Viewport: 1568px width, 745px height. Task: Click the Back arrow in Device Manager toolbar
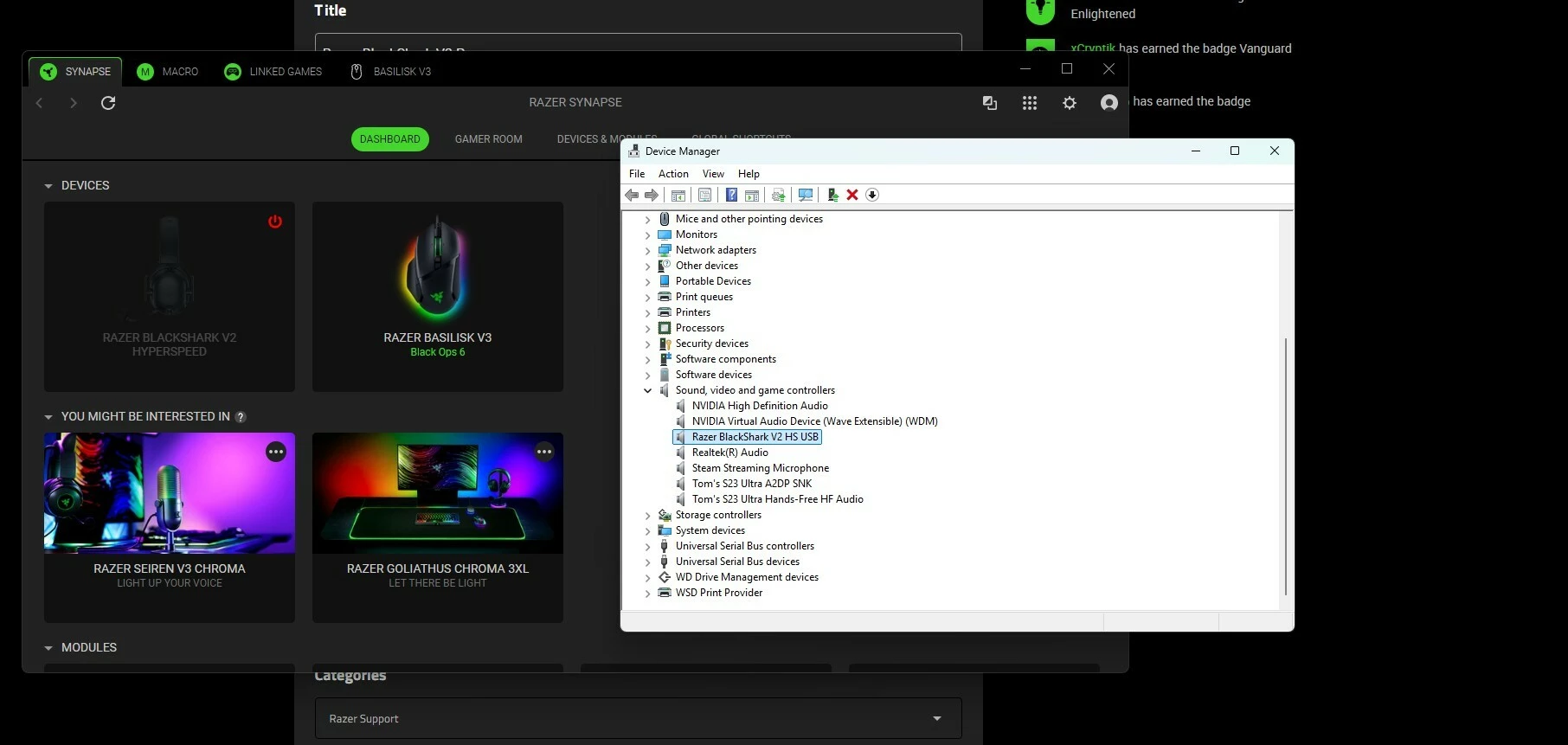(x=632, y=195)
